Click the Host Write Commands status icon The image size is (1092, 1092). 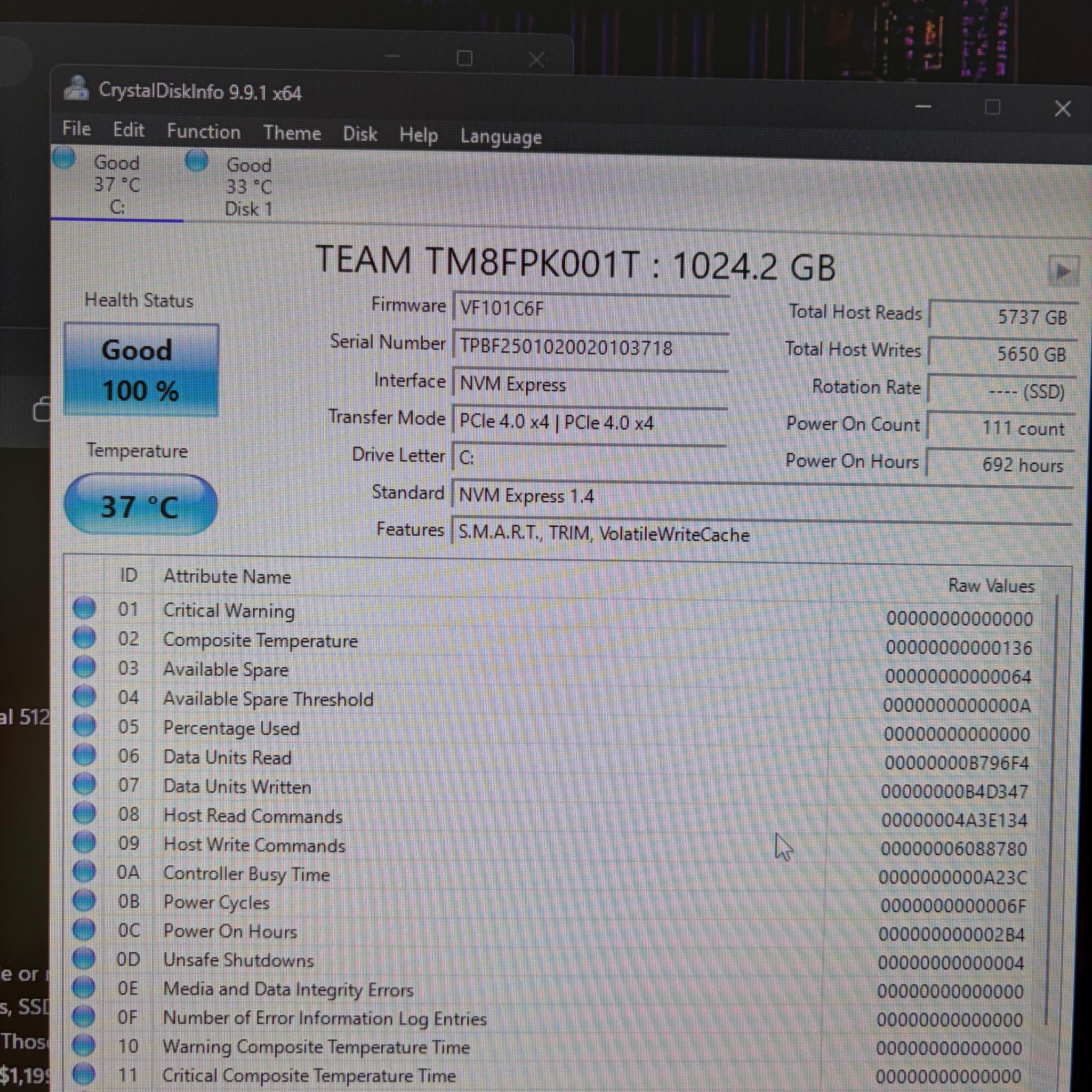click(85, 843)
